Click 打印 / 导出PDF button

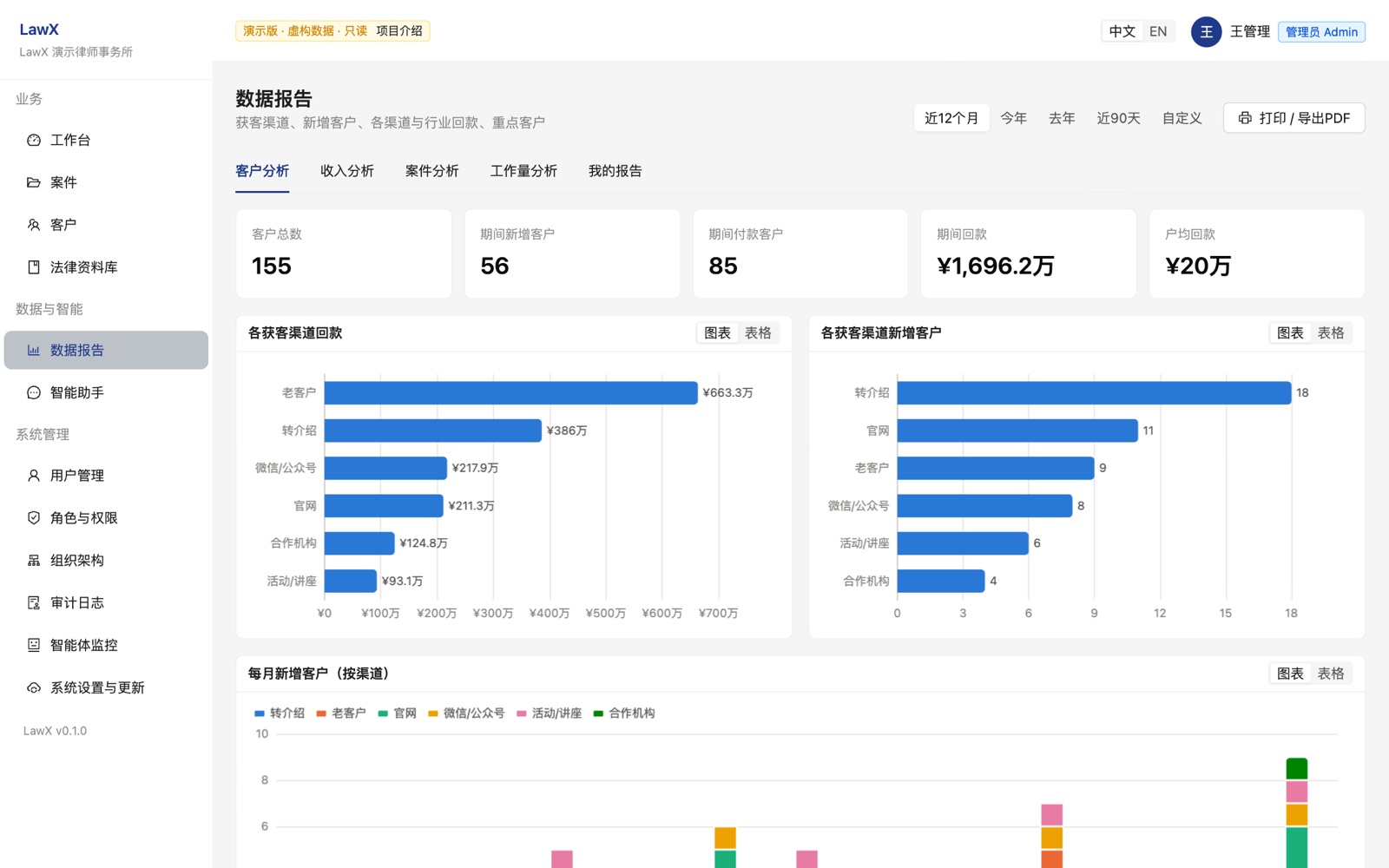[1294, 118]
